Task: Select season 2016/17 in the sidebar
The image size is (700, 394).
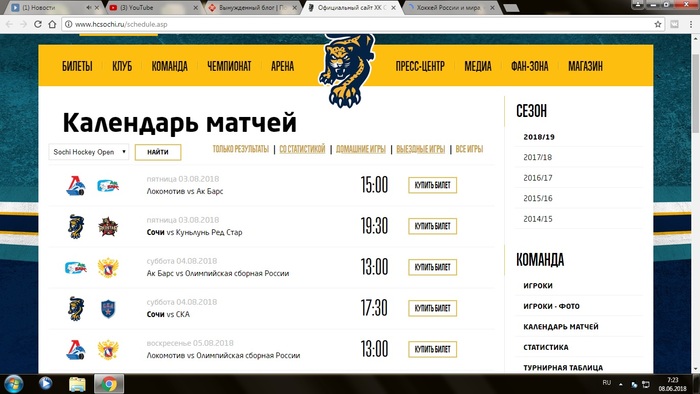Action: click(538, 178)
